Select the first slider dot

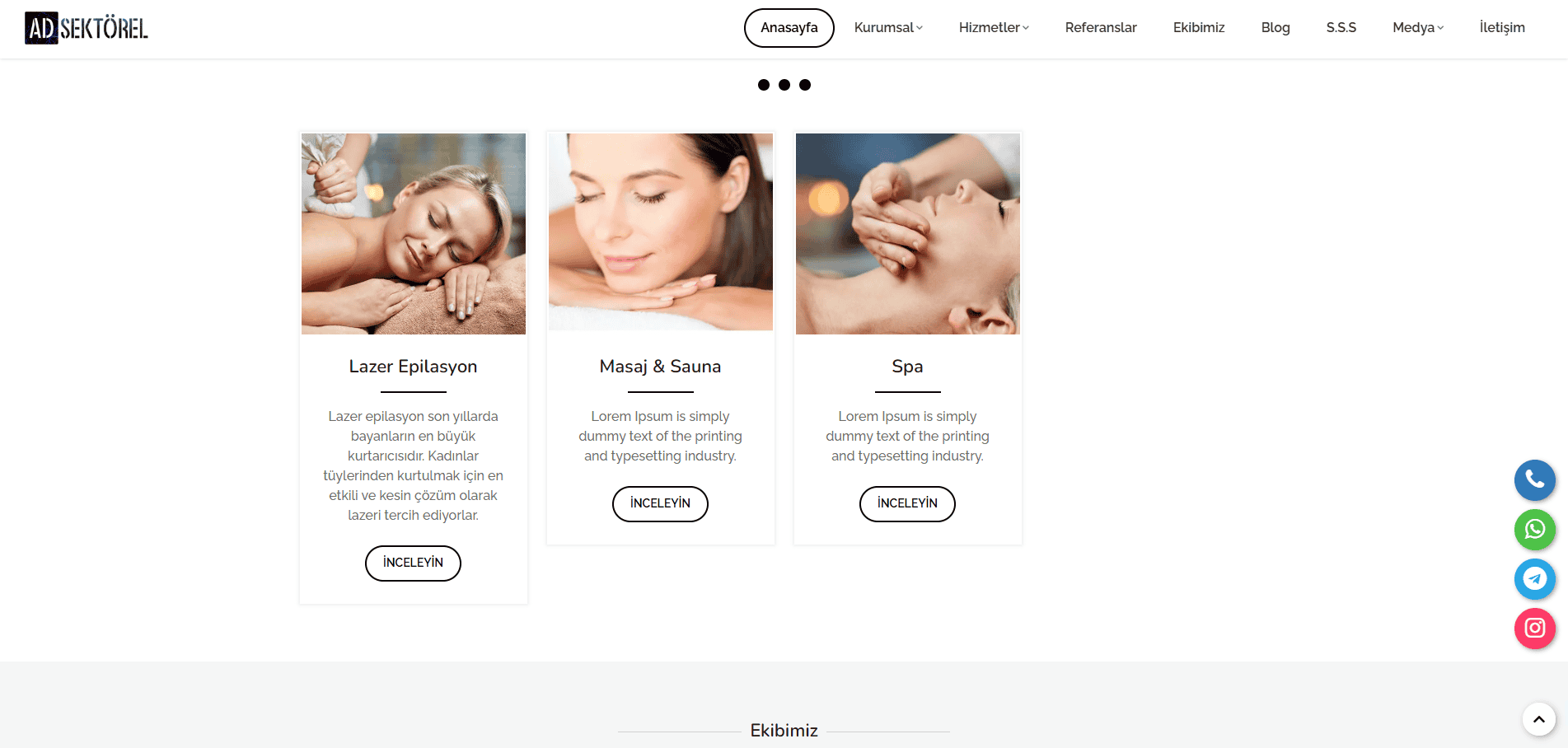pyautogui.click(x=764, y=85)
